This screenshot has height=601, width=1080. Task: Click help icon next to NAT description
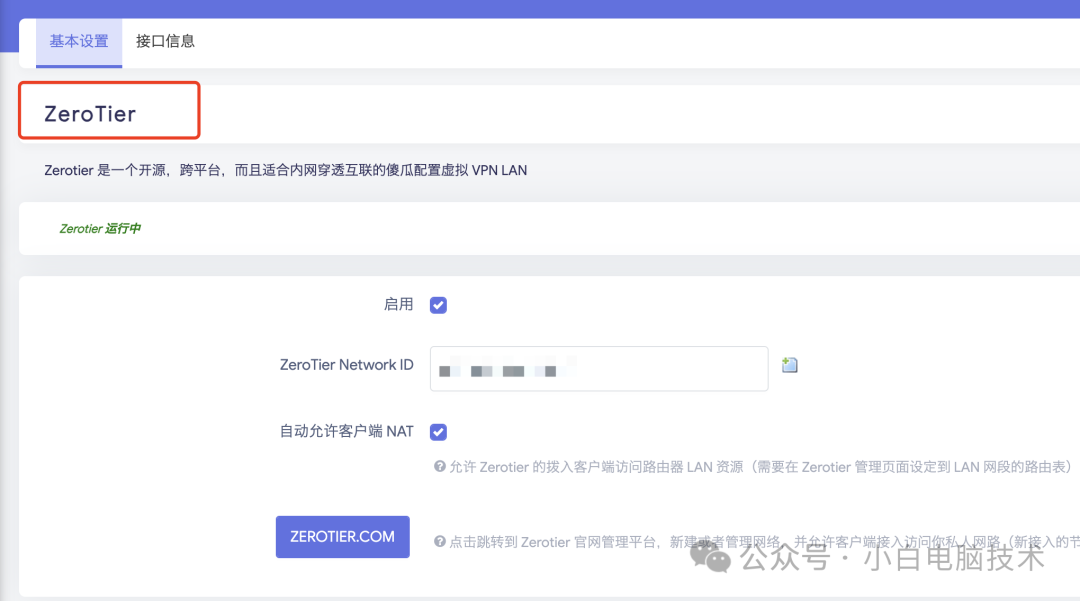pyautogui.click(x=439, y=467)
